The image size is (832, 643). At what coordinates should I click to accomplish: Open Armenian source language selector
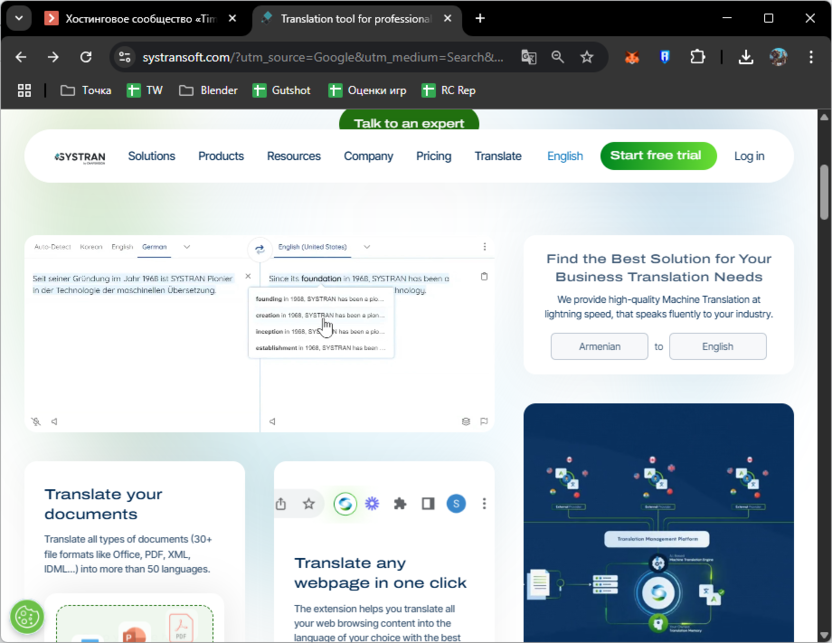[600, 346]
